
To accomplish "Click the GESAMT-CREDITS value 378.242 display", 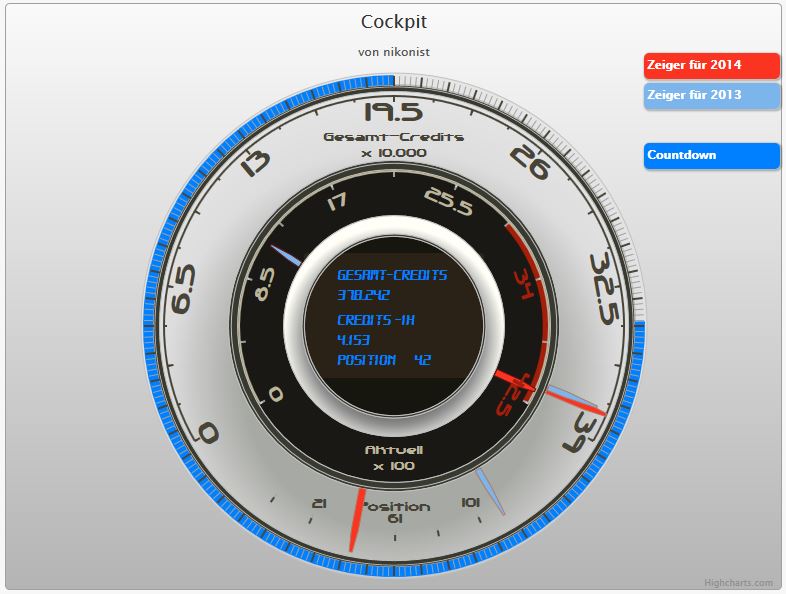I will tap(363, 295).
